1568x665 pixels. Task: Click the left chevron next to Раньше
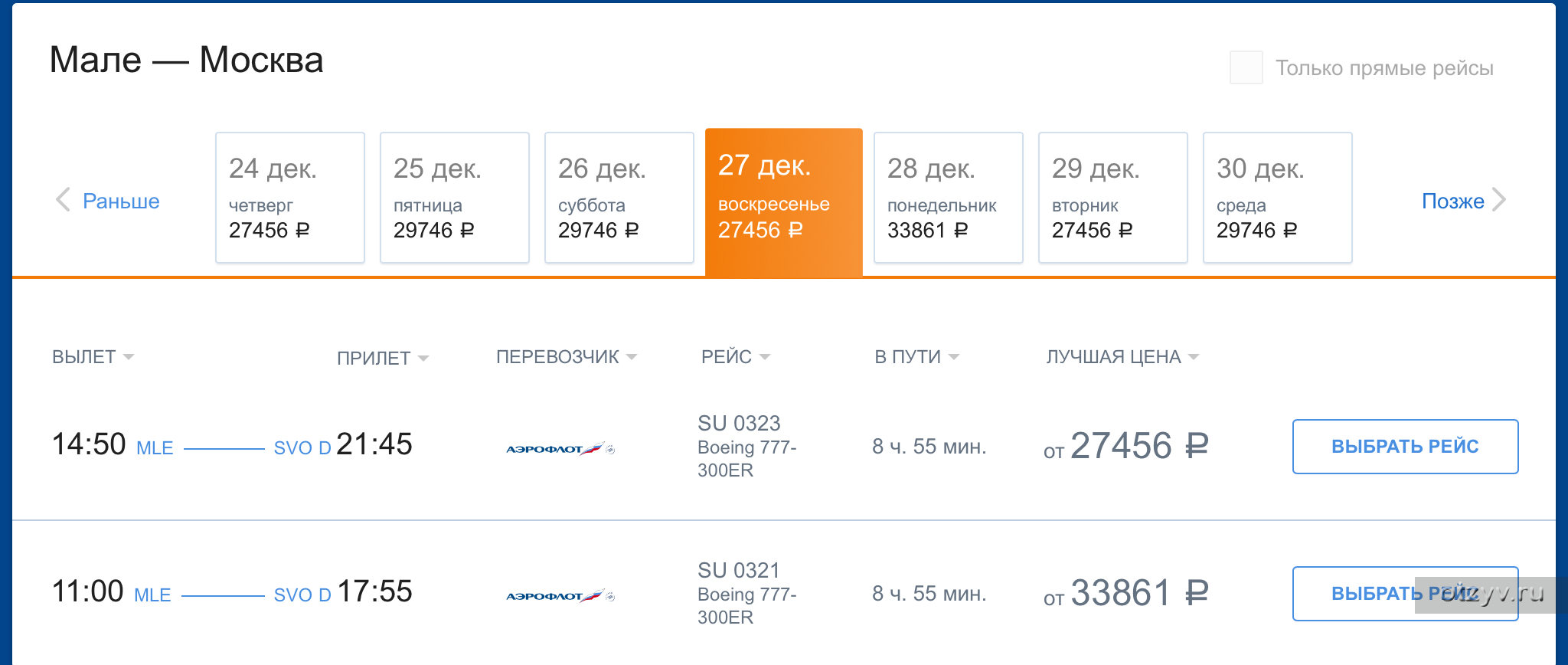(63, 200)
